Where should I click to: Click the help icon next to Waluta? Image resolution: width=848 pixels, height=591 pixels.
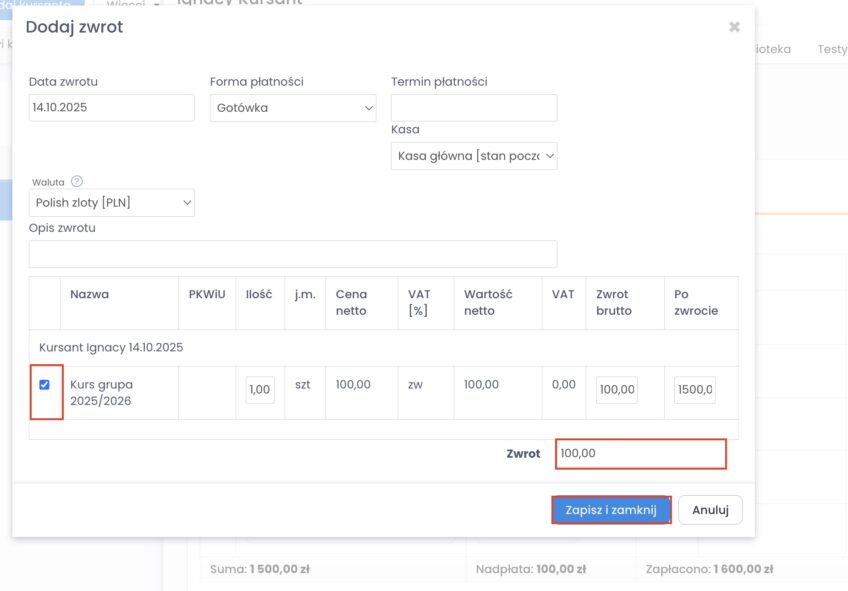click(77, 182)
